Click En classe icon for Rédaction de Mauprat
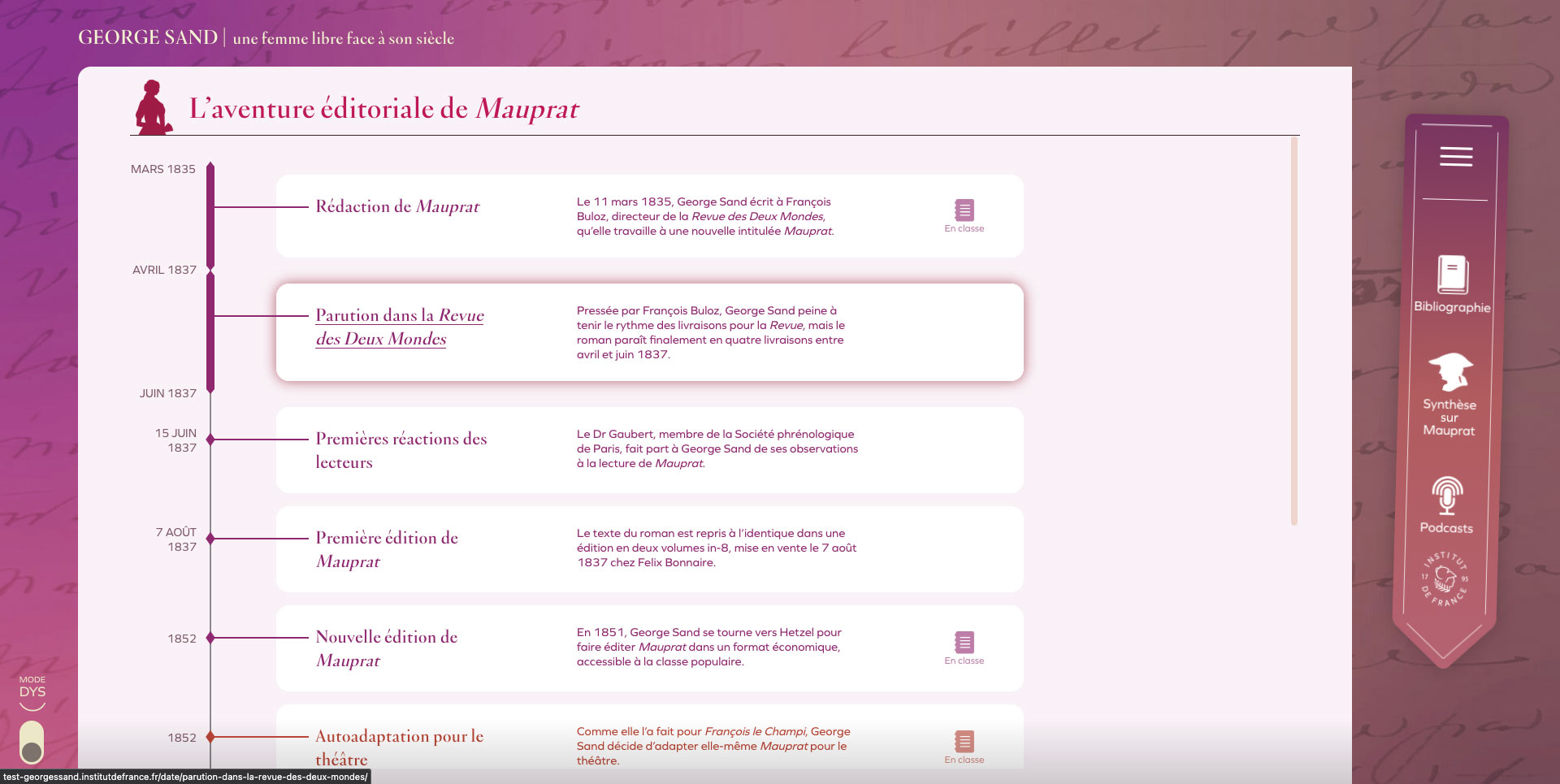 [x=964, y=210]
